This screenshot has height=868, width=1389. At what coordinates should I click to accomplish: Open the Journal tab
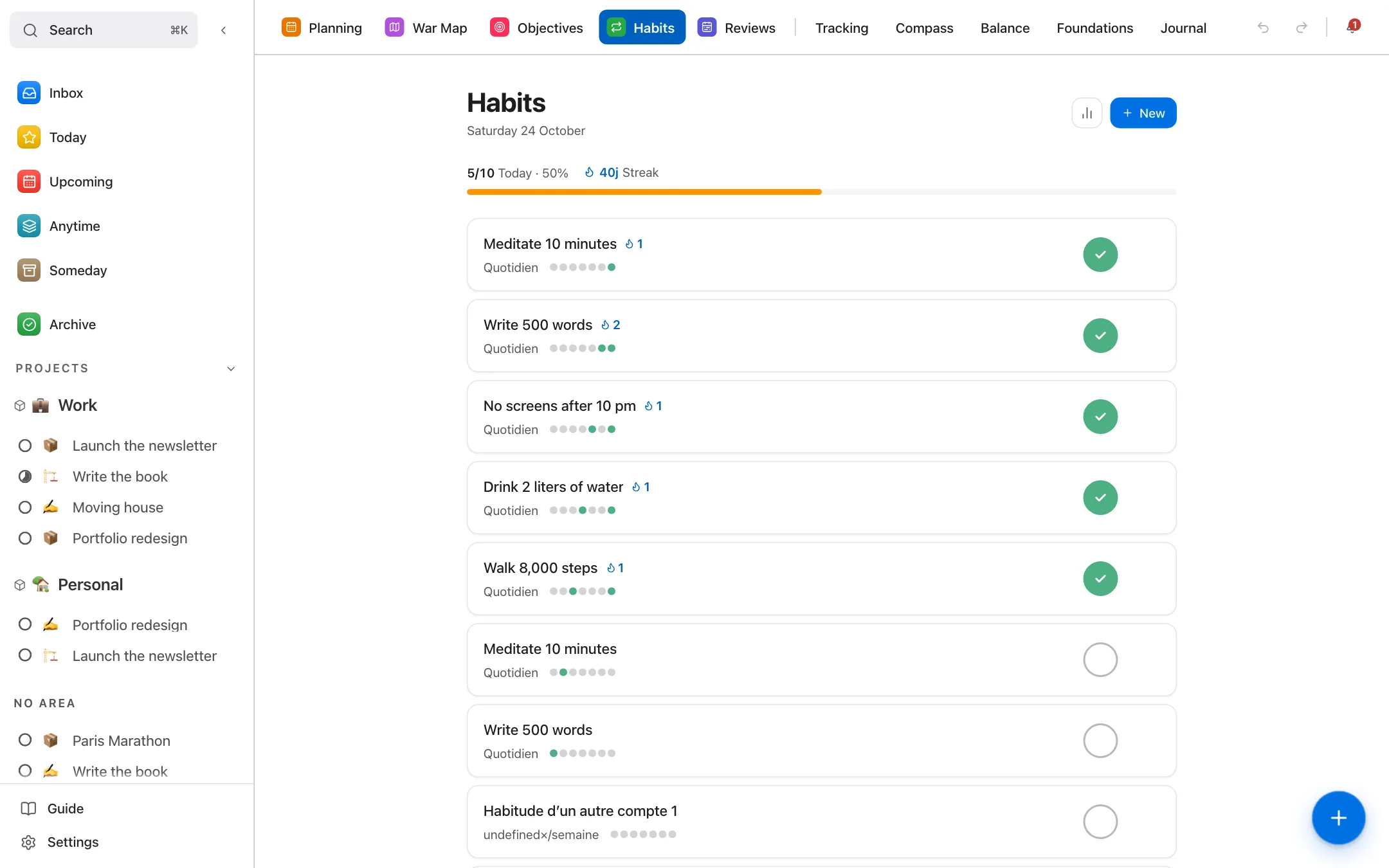(x=1183, y=28)
